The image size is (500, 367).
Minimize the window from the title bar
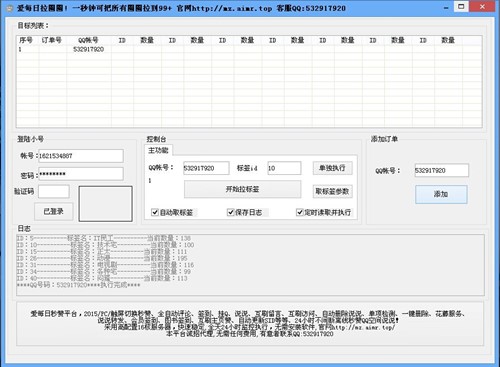[446, 7]
